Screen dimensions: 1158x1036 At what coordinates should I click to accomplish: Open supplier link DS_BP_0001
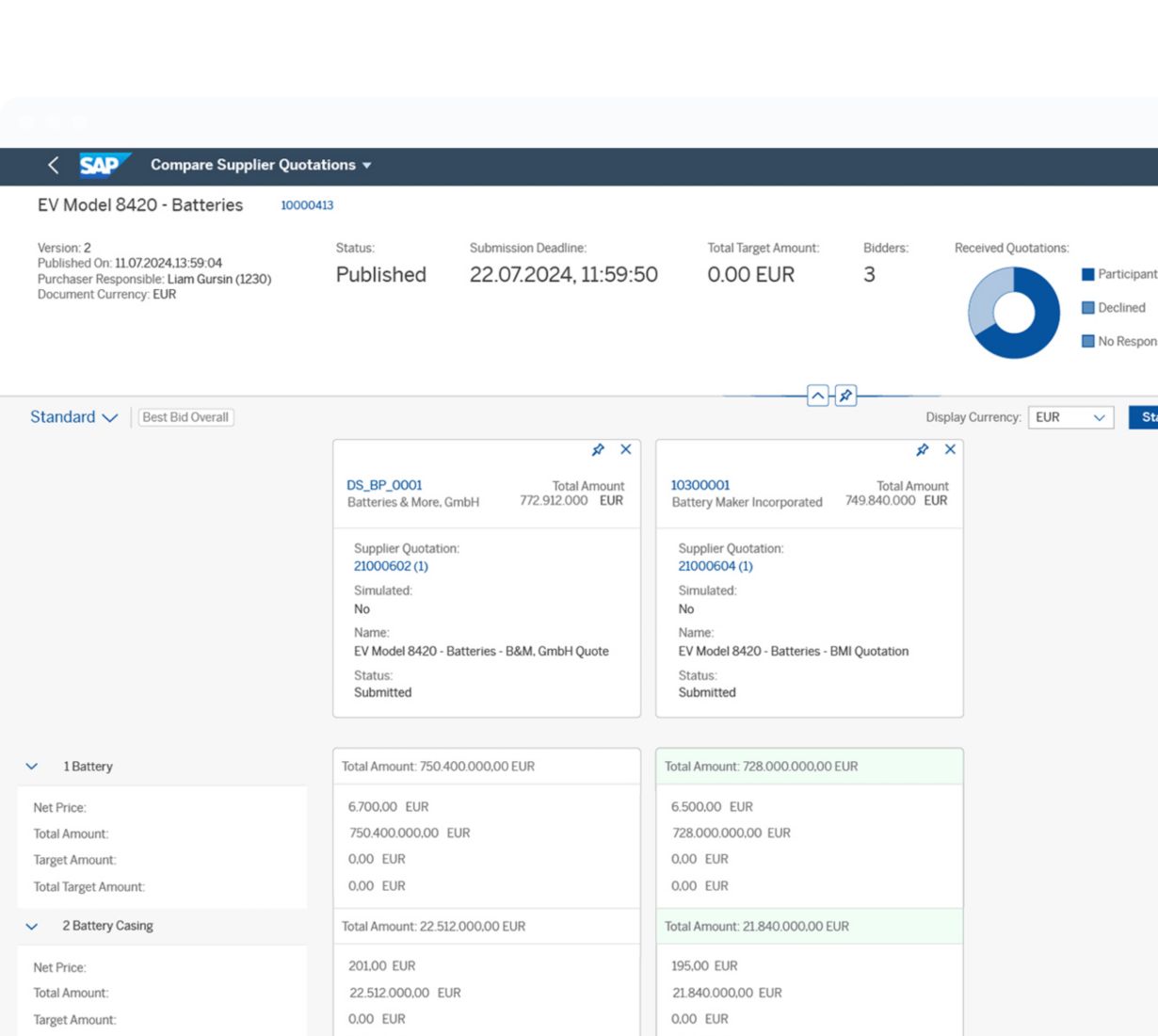(384, 485)
